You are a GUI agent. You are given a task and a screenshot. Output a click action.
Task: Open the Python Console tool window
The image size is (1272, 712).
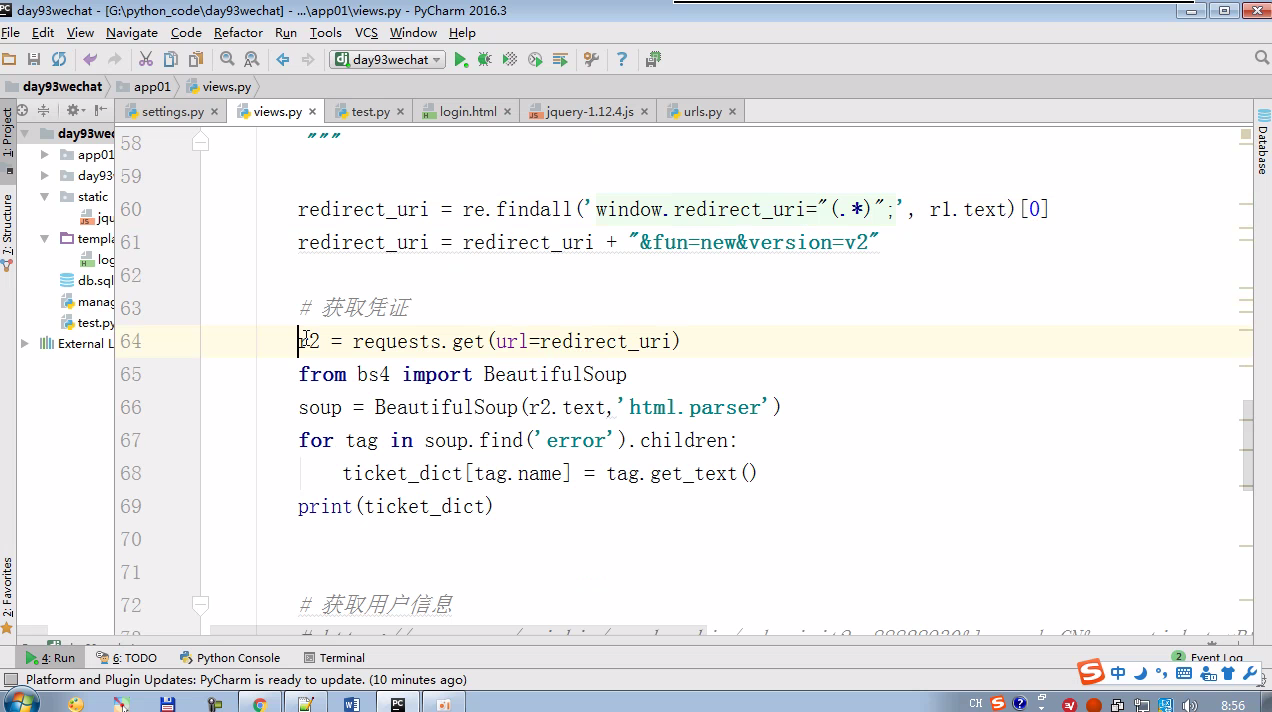(230, 658)
